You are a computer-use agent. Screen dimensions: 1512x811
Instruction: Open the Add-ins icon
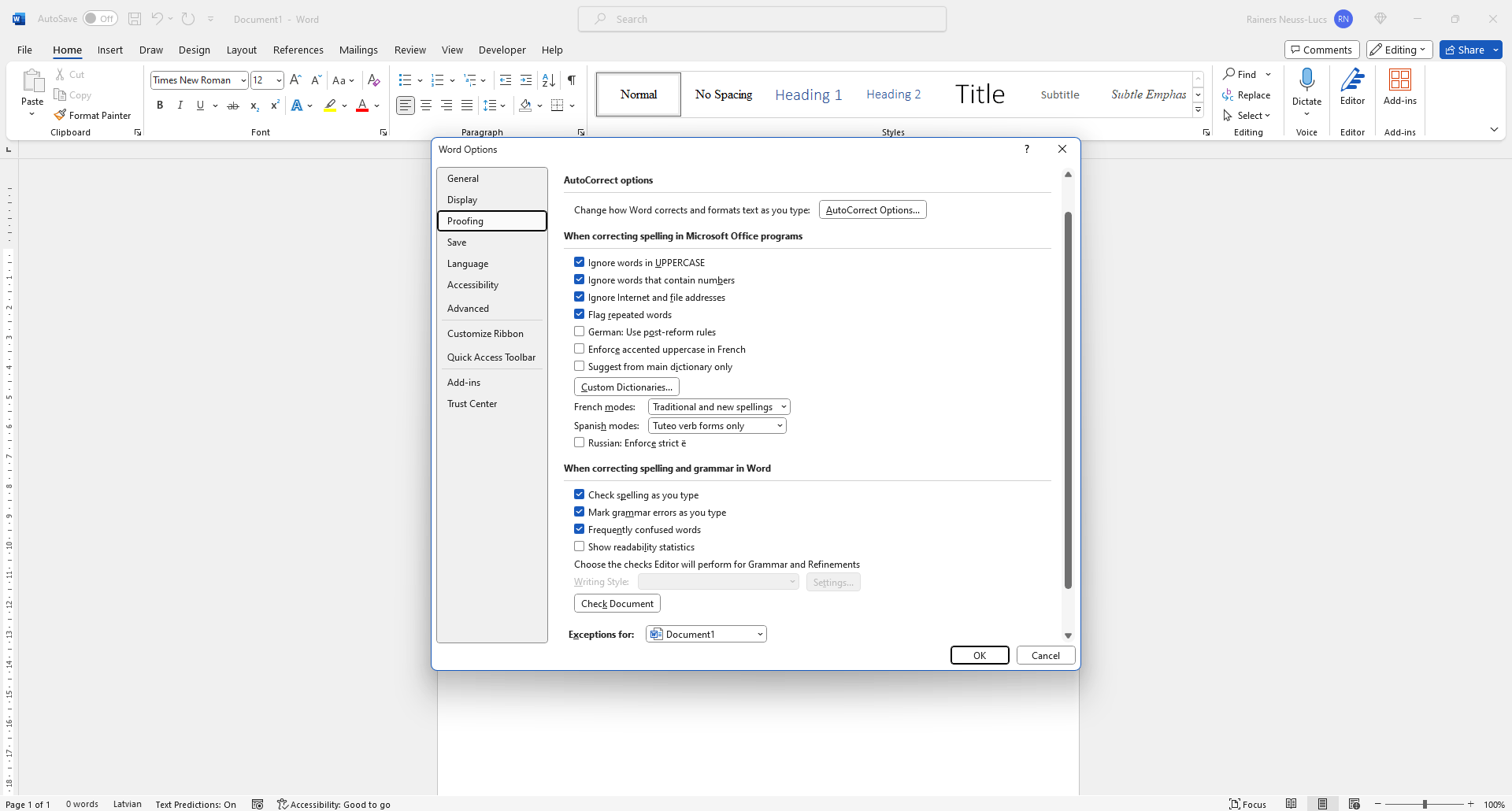click(x=1400, y=80)
